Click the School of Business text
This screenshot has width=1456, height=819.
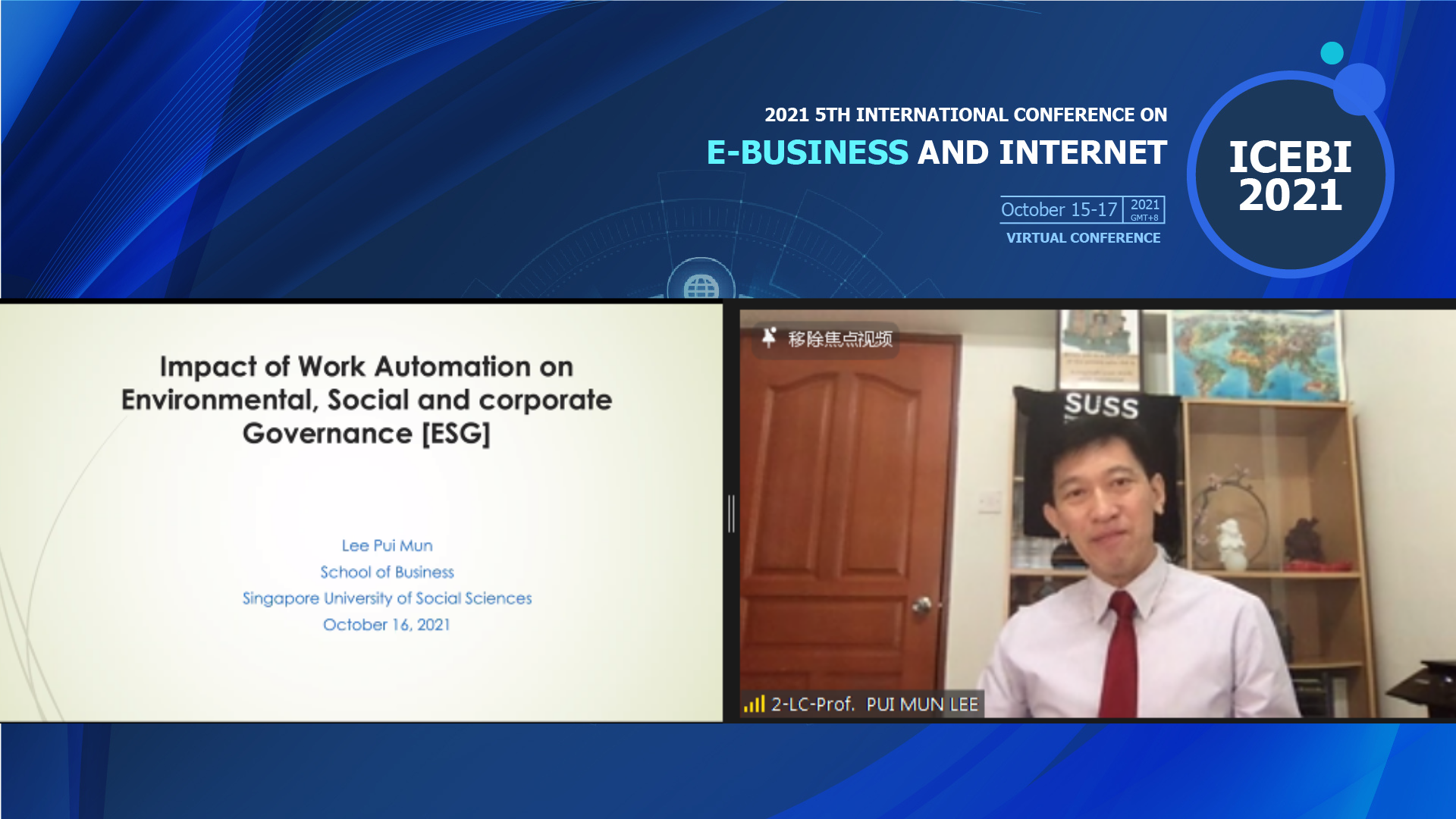point(387,572)
